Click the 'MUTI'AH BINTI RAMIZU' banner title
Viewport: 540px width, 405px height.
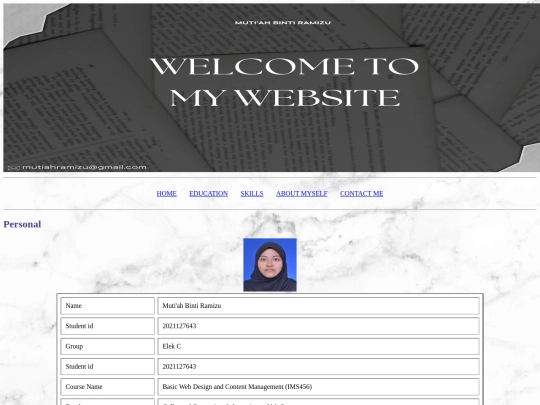[x=282, y=23]
